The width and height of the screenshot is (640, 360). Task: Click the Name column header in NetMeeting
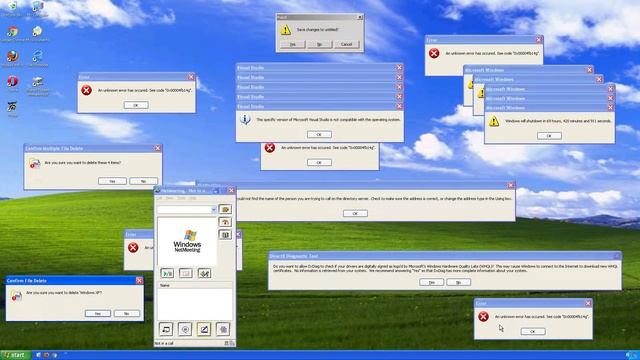195,285
